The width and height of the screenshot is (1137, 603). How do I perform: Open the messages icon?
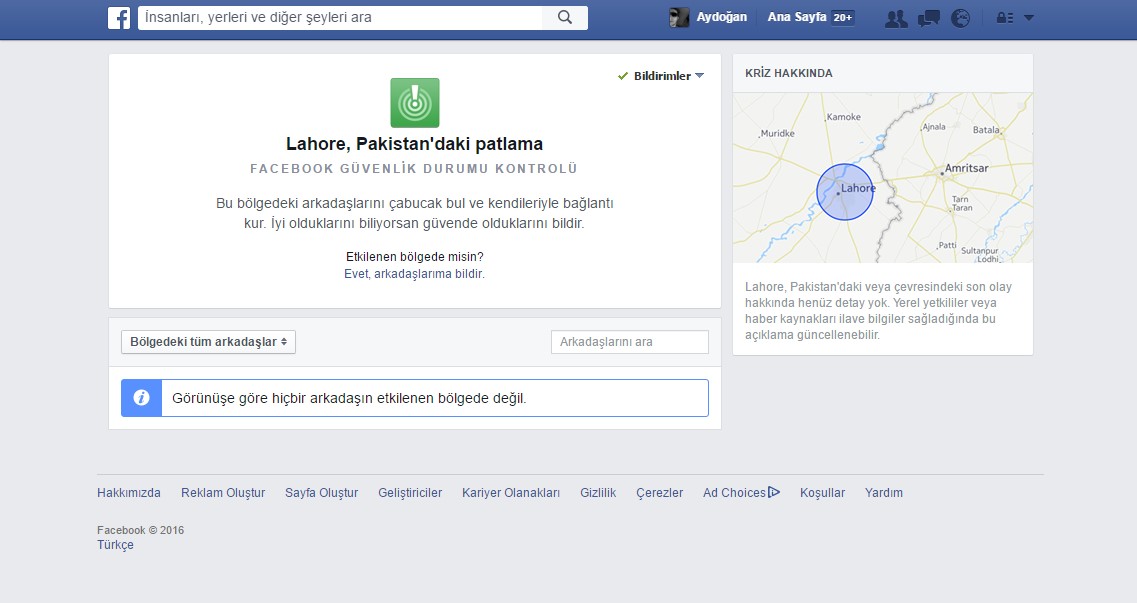pyautogui.click(x=928, y=18)
